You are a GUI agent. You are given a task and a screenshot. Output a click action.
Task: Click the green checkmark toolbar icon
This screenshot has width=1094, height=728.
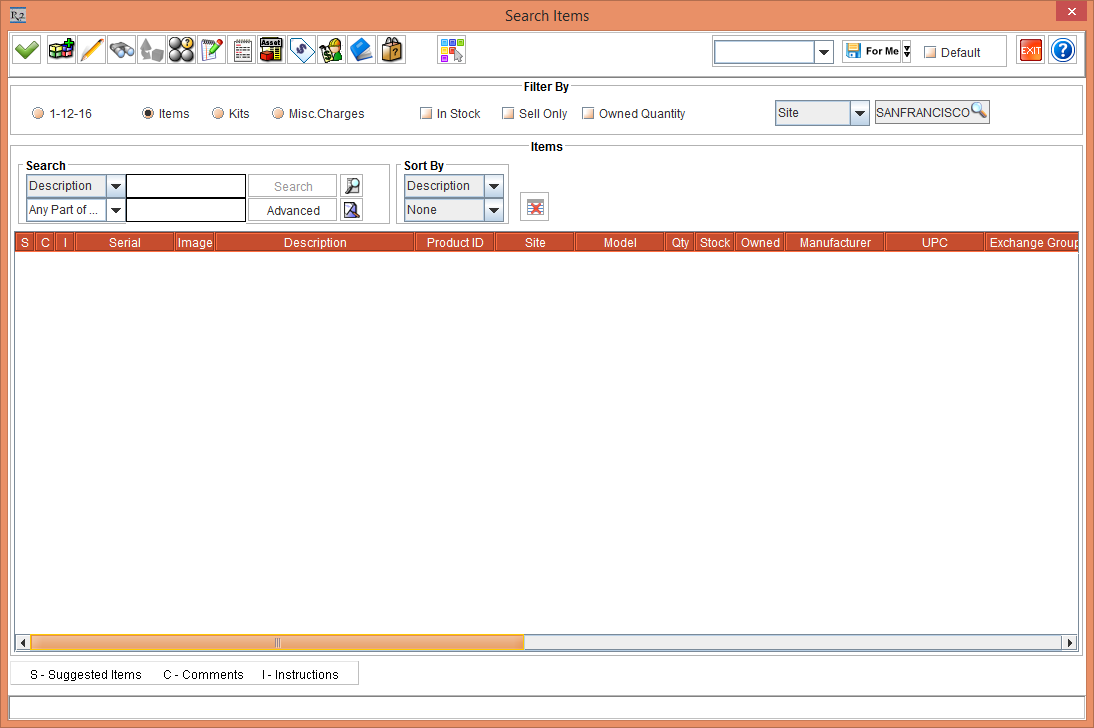tap(27, 50)
